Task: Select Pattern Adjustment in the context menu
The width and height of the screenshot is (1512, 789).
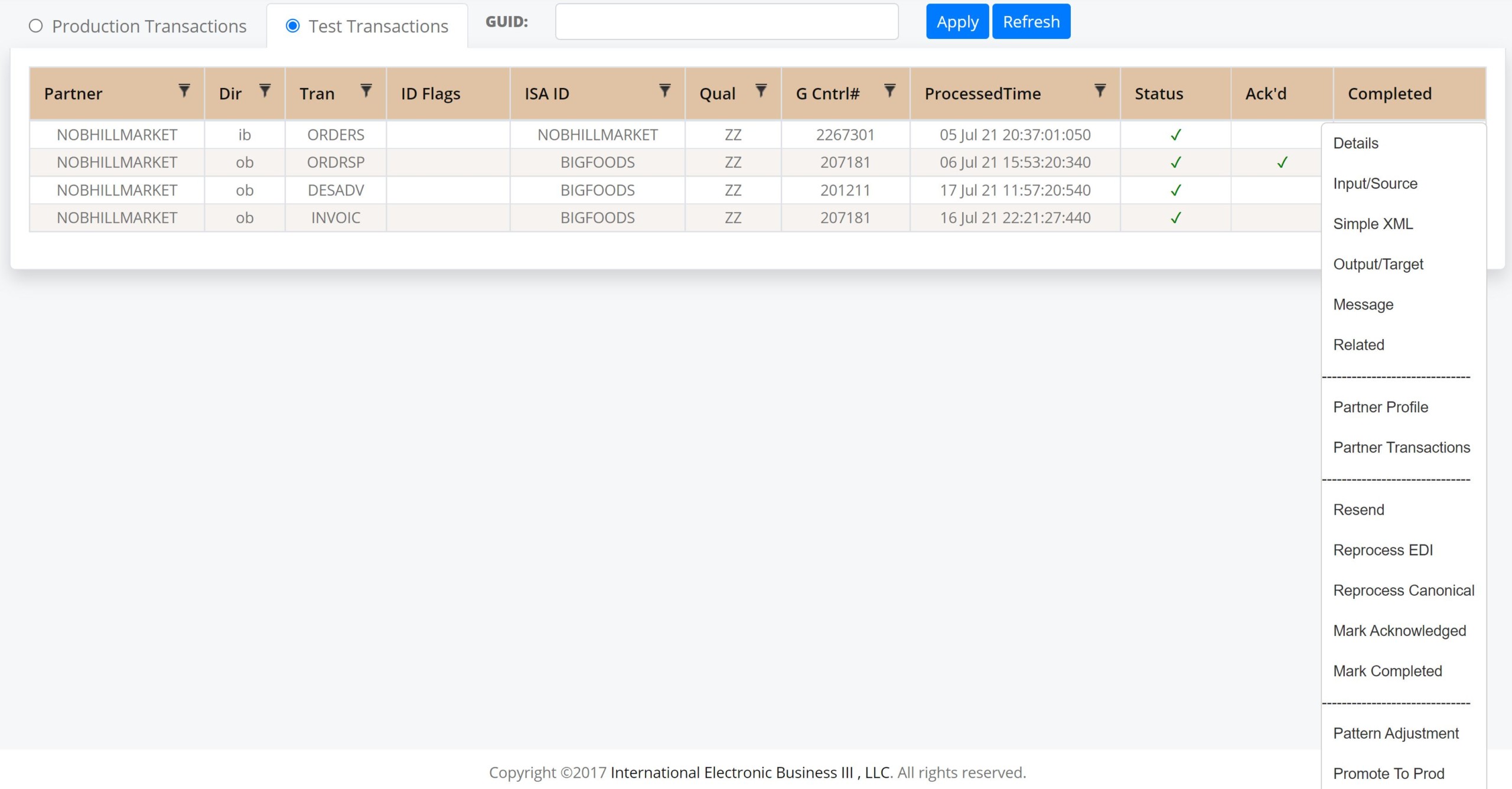Action: (x=1396, y=733)
